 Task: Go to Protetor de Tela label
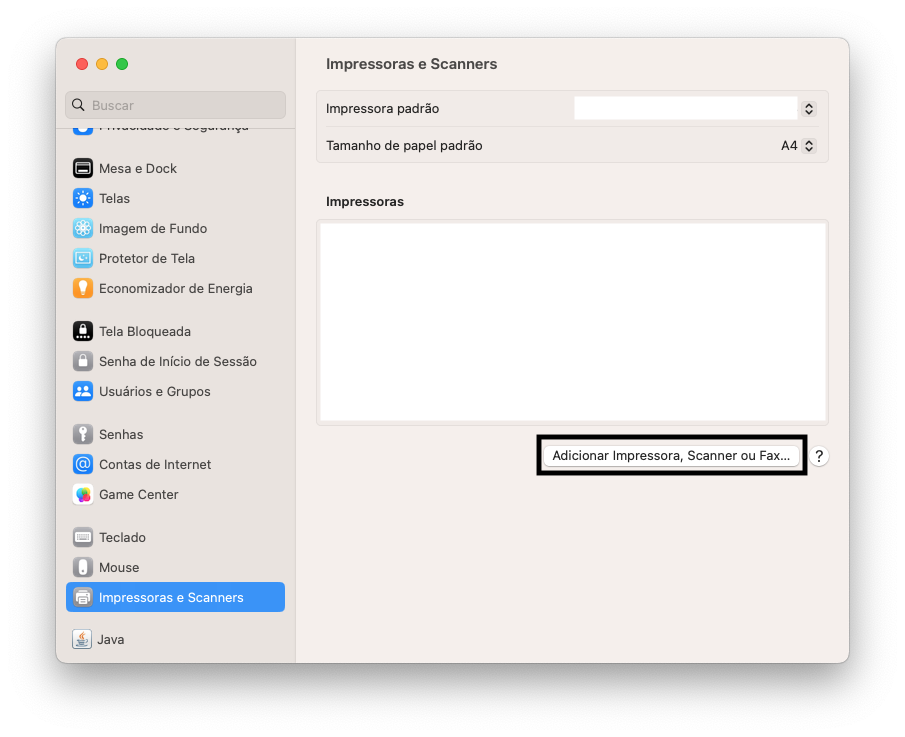click(147, 259)
